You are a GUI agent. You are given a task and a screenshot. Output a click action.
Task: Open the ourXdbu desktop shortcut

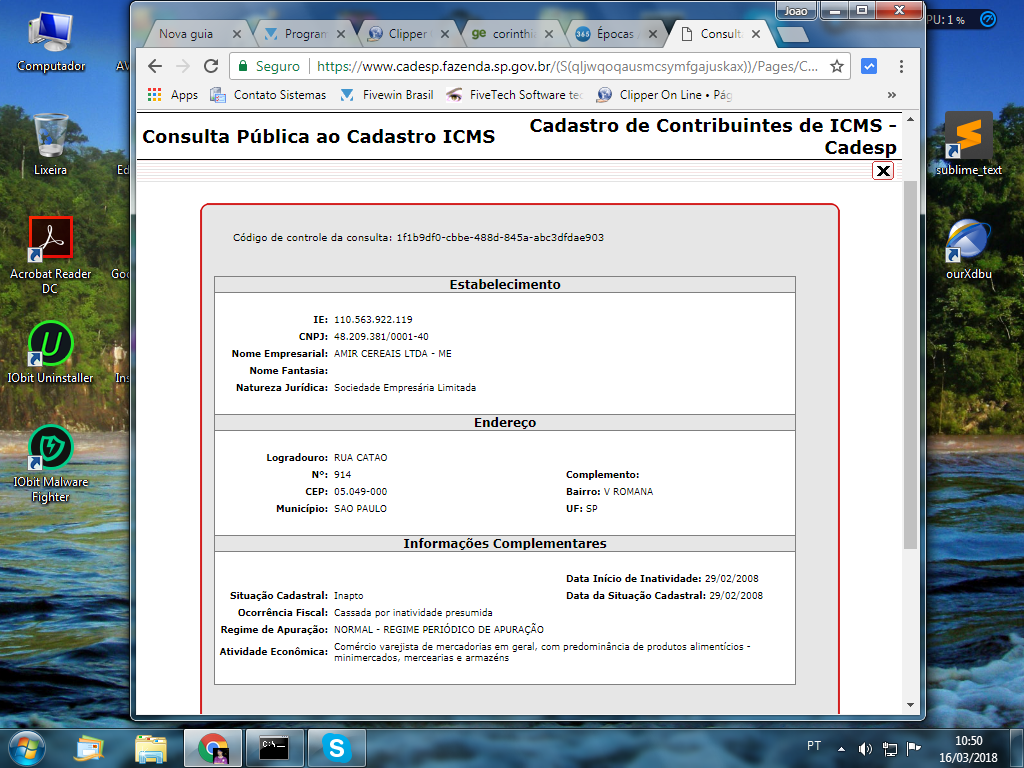point(968,249)
